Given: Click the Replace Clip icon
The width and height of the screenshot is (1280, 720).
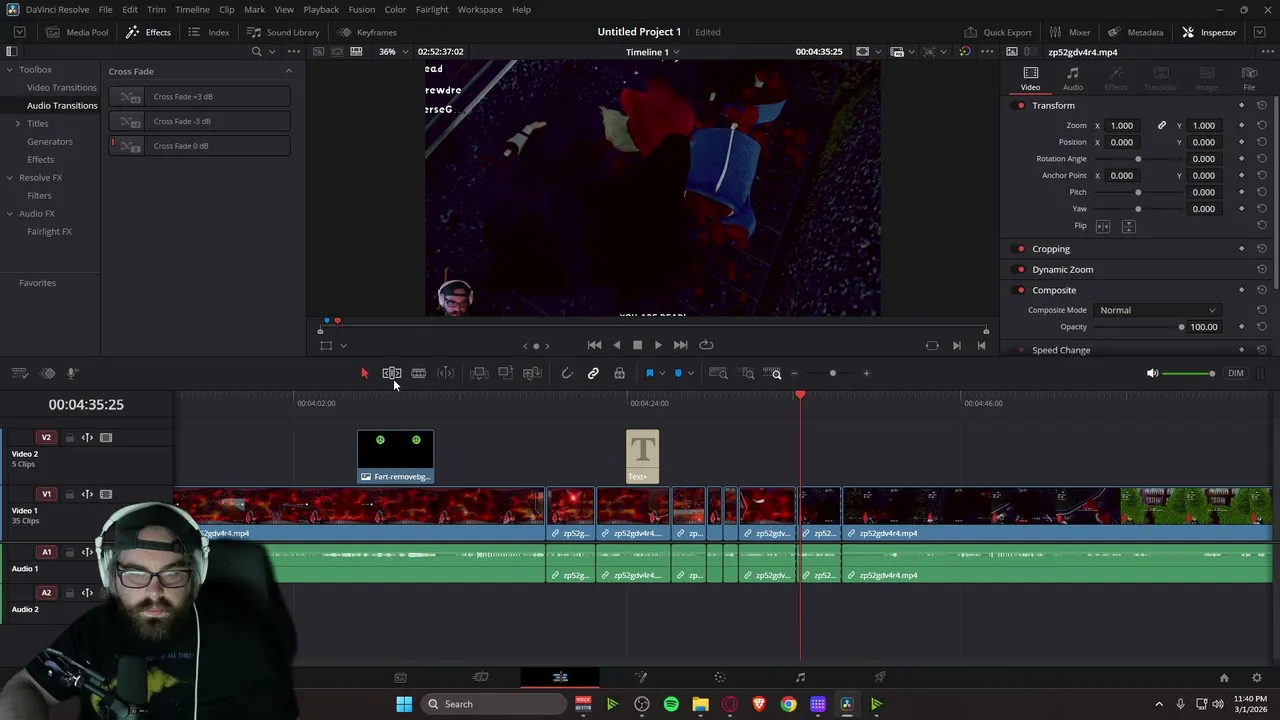Looking at the screenshot, I should click(532, 373).
